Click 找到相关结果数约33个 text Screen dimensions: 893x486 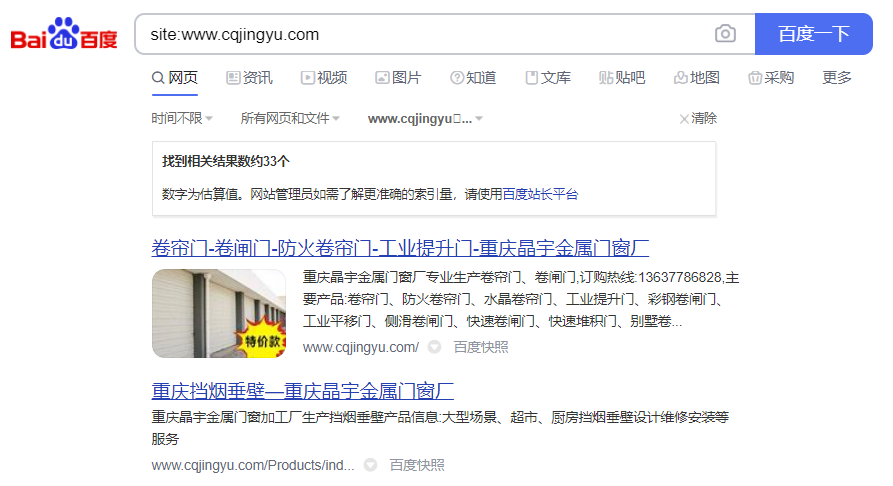coord(226,161)
